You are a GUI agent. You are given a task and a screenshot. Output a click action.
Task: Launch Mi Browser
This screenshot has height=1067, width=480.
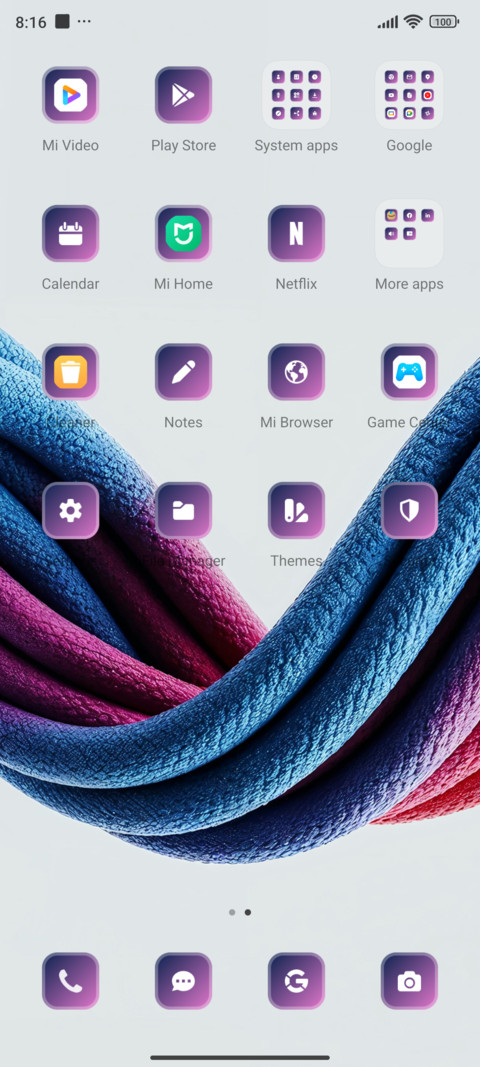pyautogui.click(x=296, y=372)
